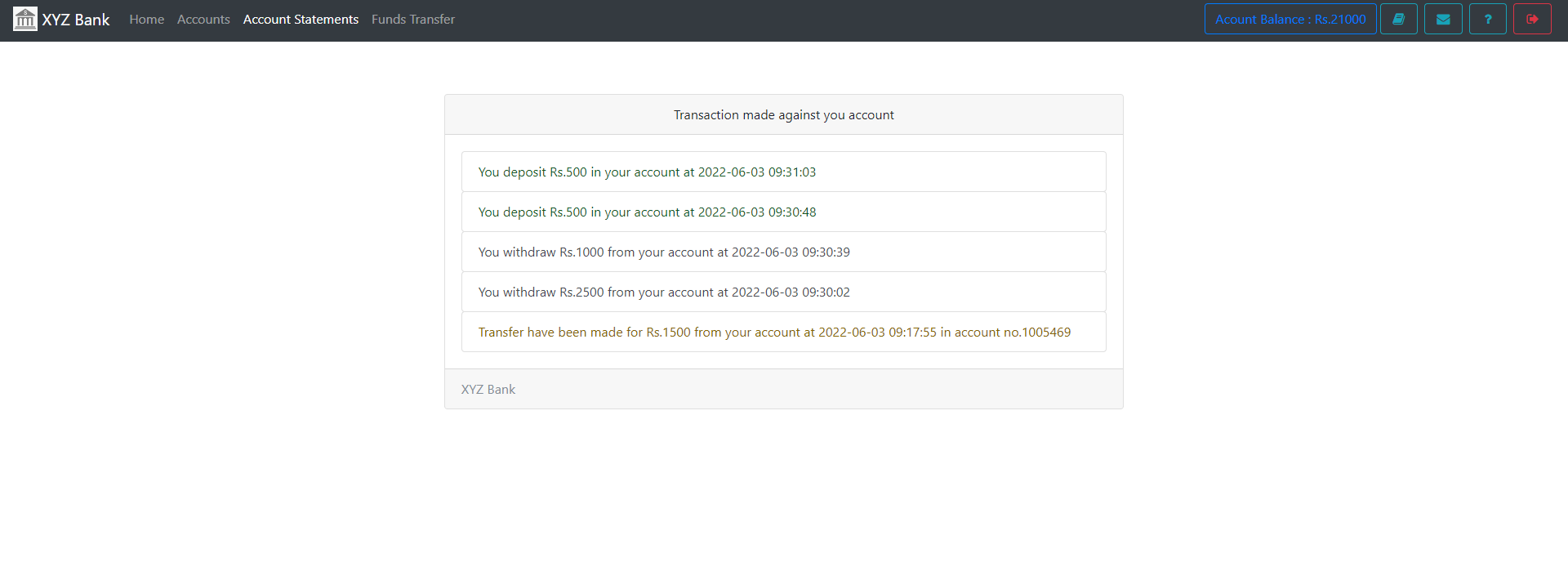Screen dimensions: 1568x567
Task: Open the envelope messages icon button
Action: pos(1443,19)
